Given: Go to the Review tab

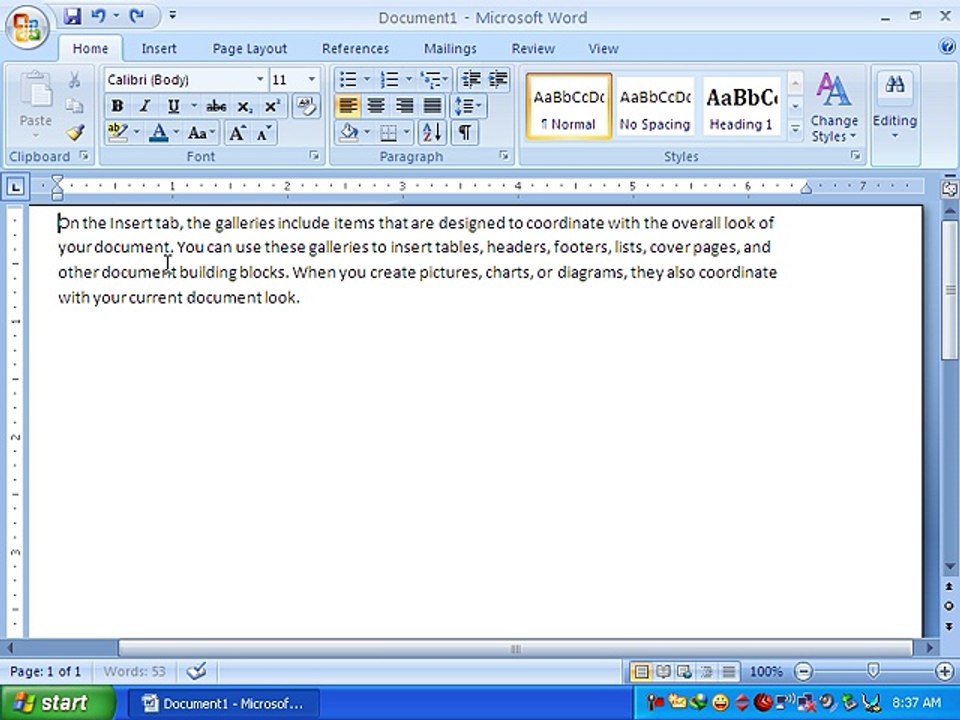Looking at the screenshot, I should (x=533, y=48).
